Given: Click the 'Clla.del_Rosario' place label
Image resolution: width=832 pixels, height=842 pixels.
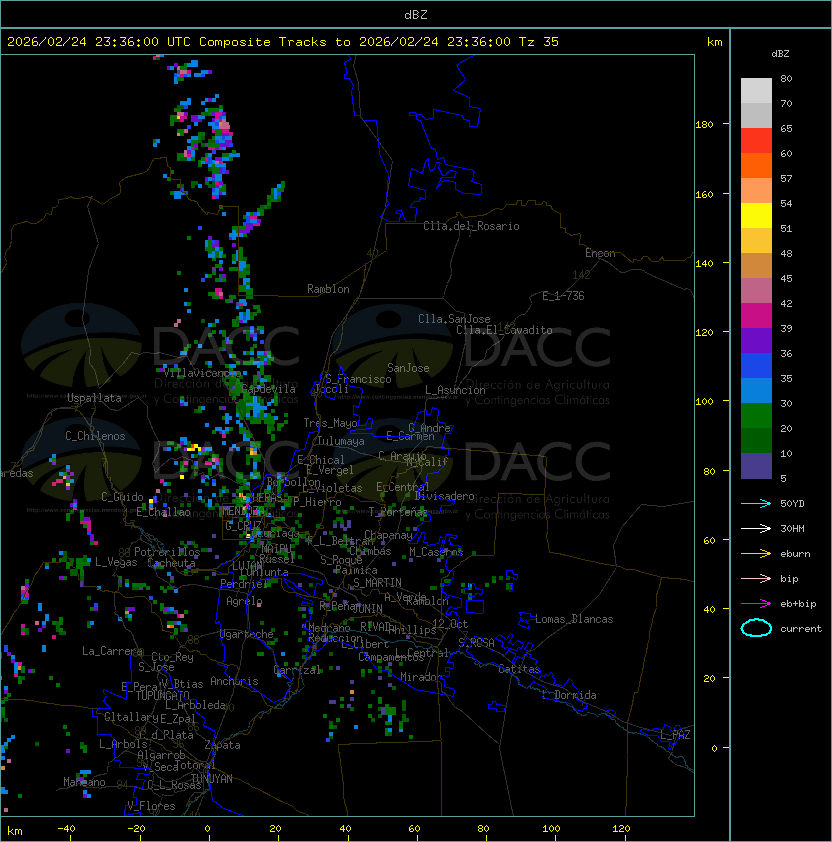Looking at the screenshot, I should (471, 226).
